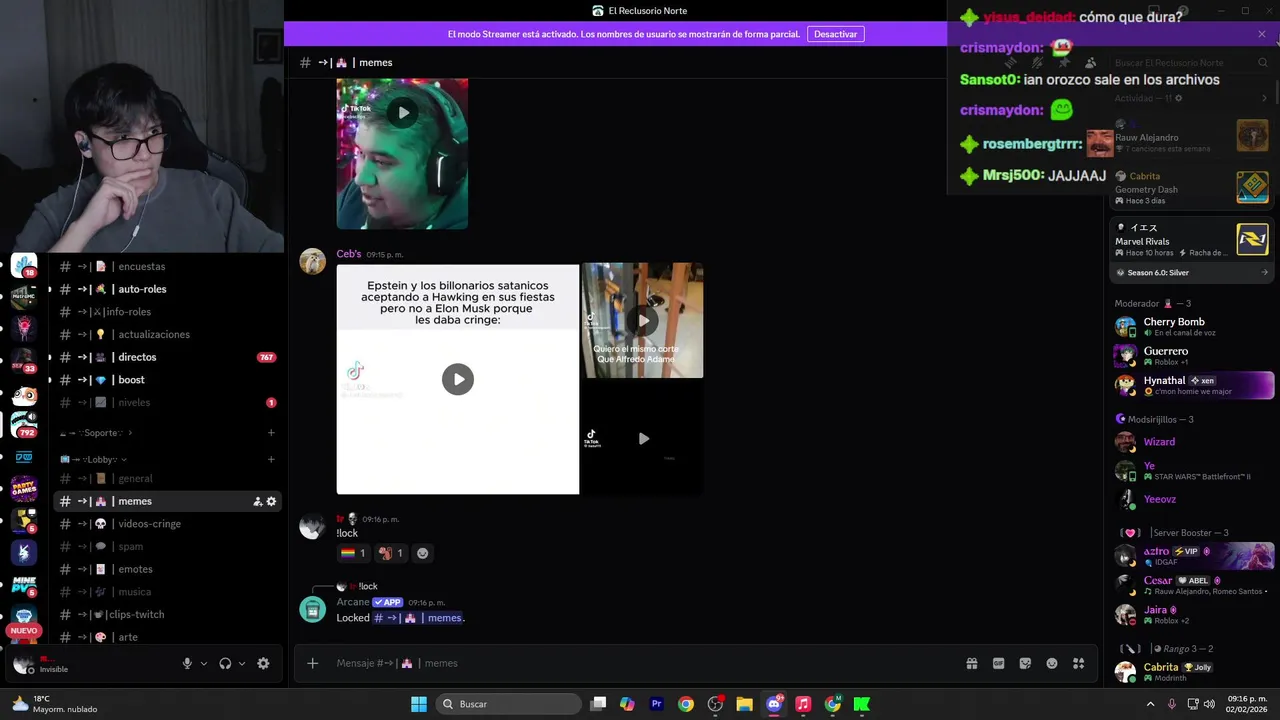Open Discord user settings gear
The width and height of the screenshot is (1280, 720).
(x=263, y=663)
